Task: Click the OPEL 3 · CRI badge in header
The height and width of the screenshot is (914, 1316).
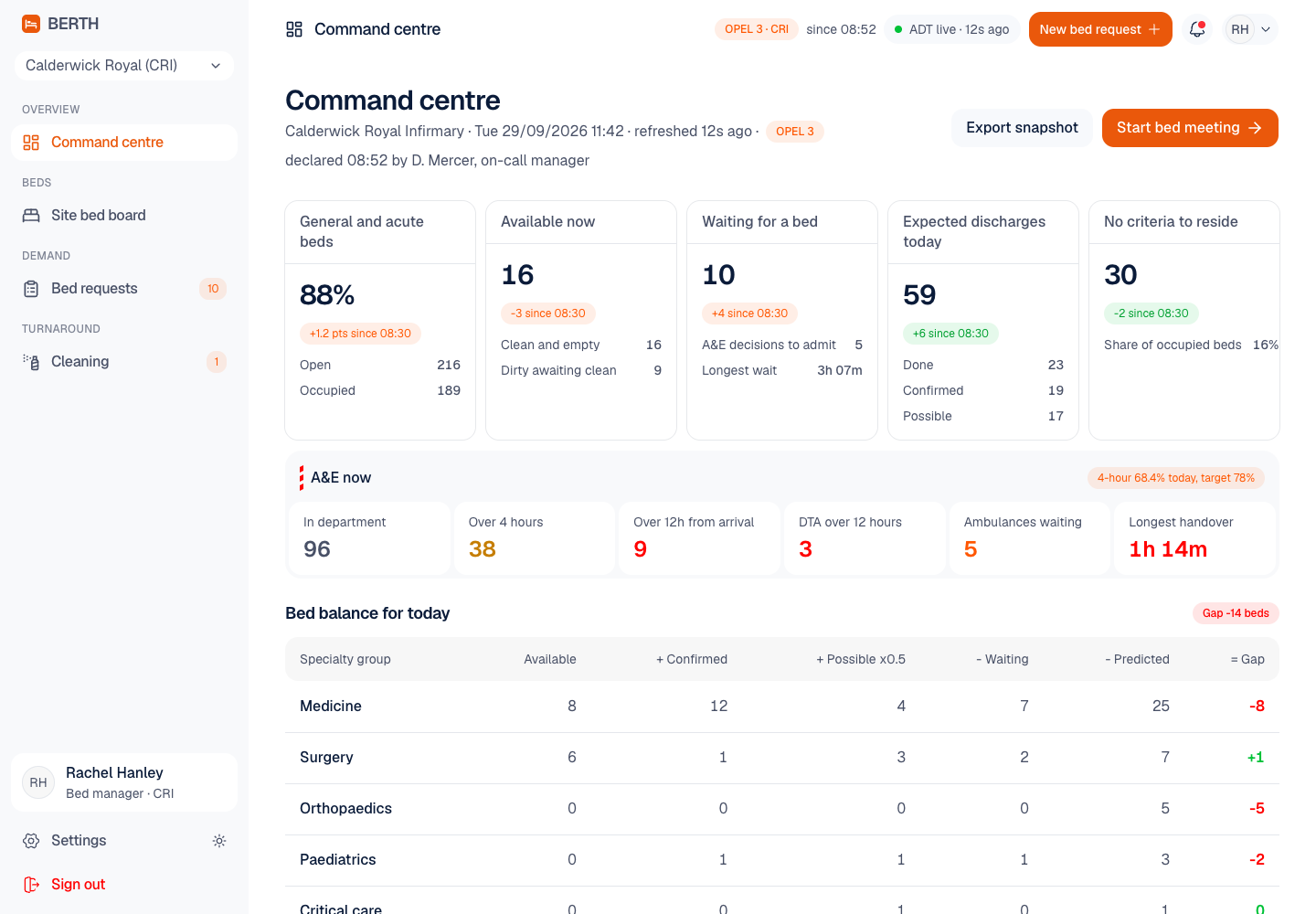Action: [757, 29]
